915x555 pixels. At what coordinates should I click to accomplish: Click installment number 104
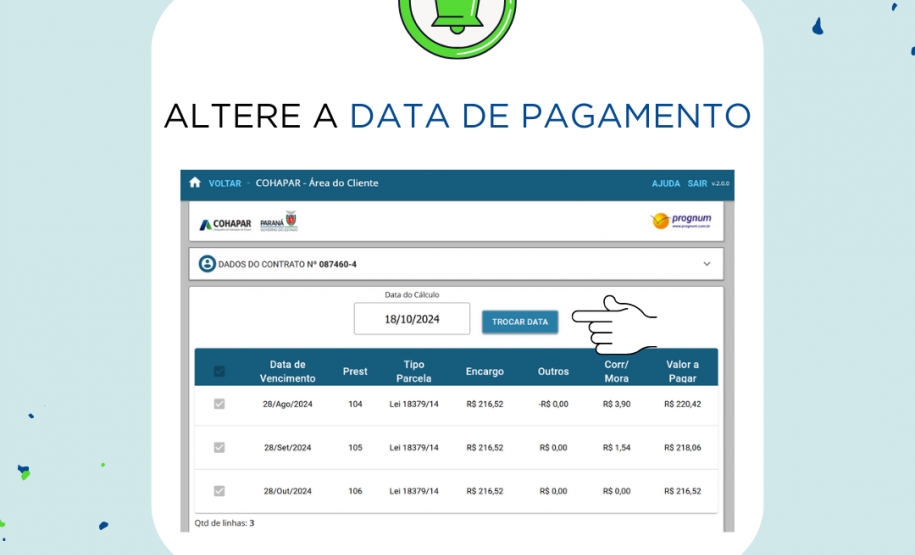click(x=355, y=404)
